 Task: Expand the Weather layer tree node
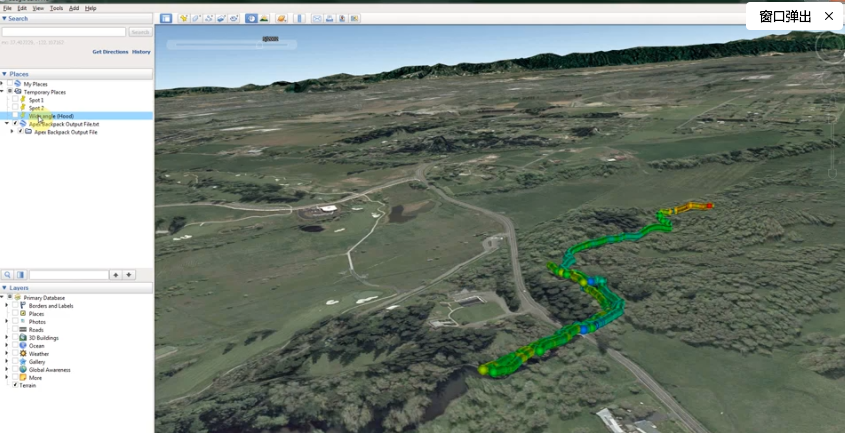tap(7, 353)
